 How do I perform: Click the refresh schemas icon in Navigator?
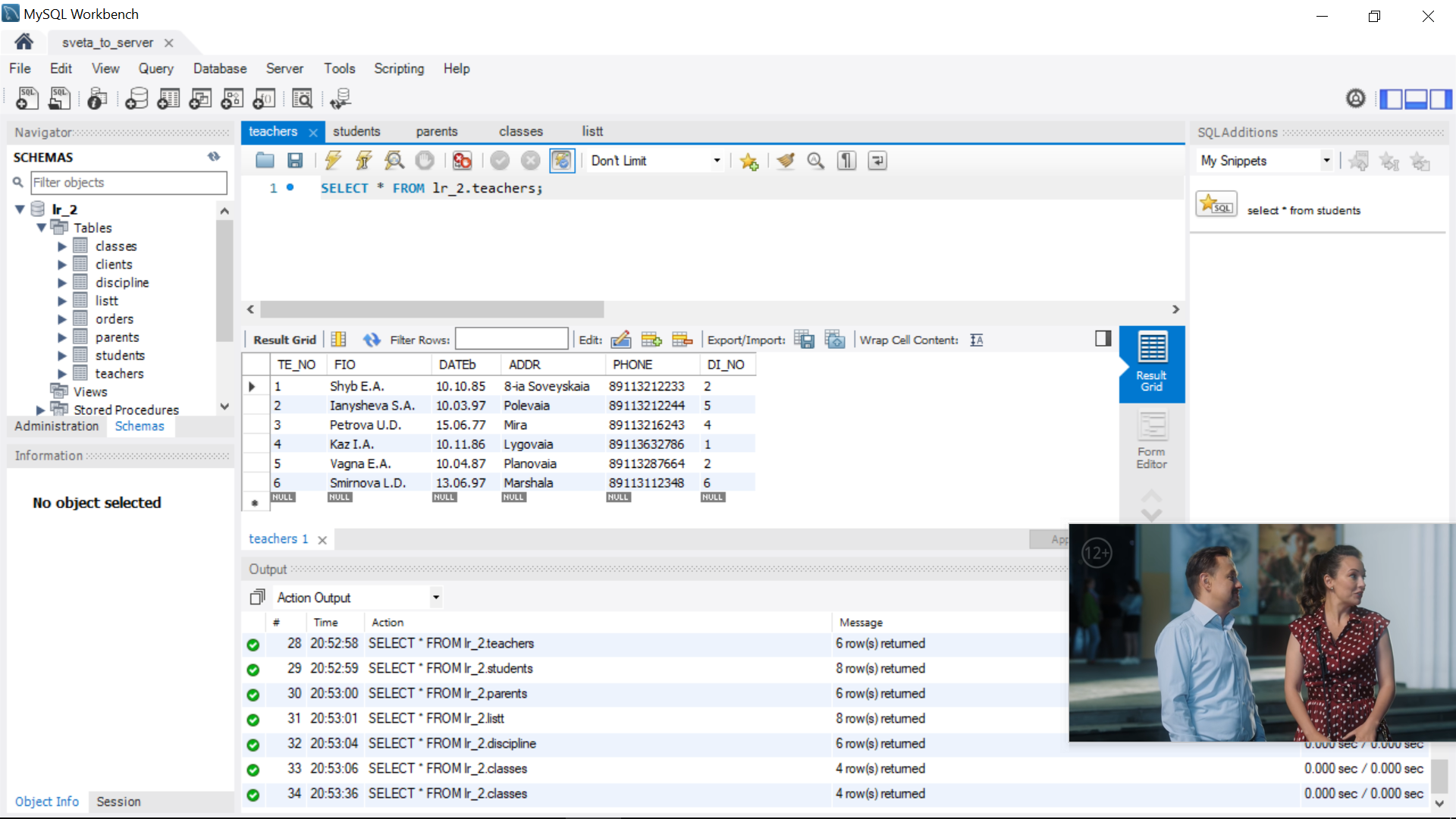tap(214, 157)
